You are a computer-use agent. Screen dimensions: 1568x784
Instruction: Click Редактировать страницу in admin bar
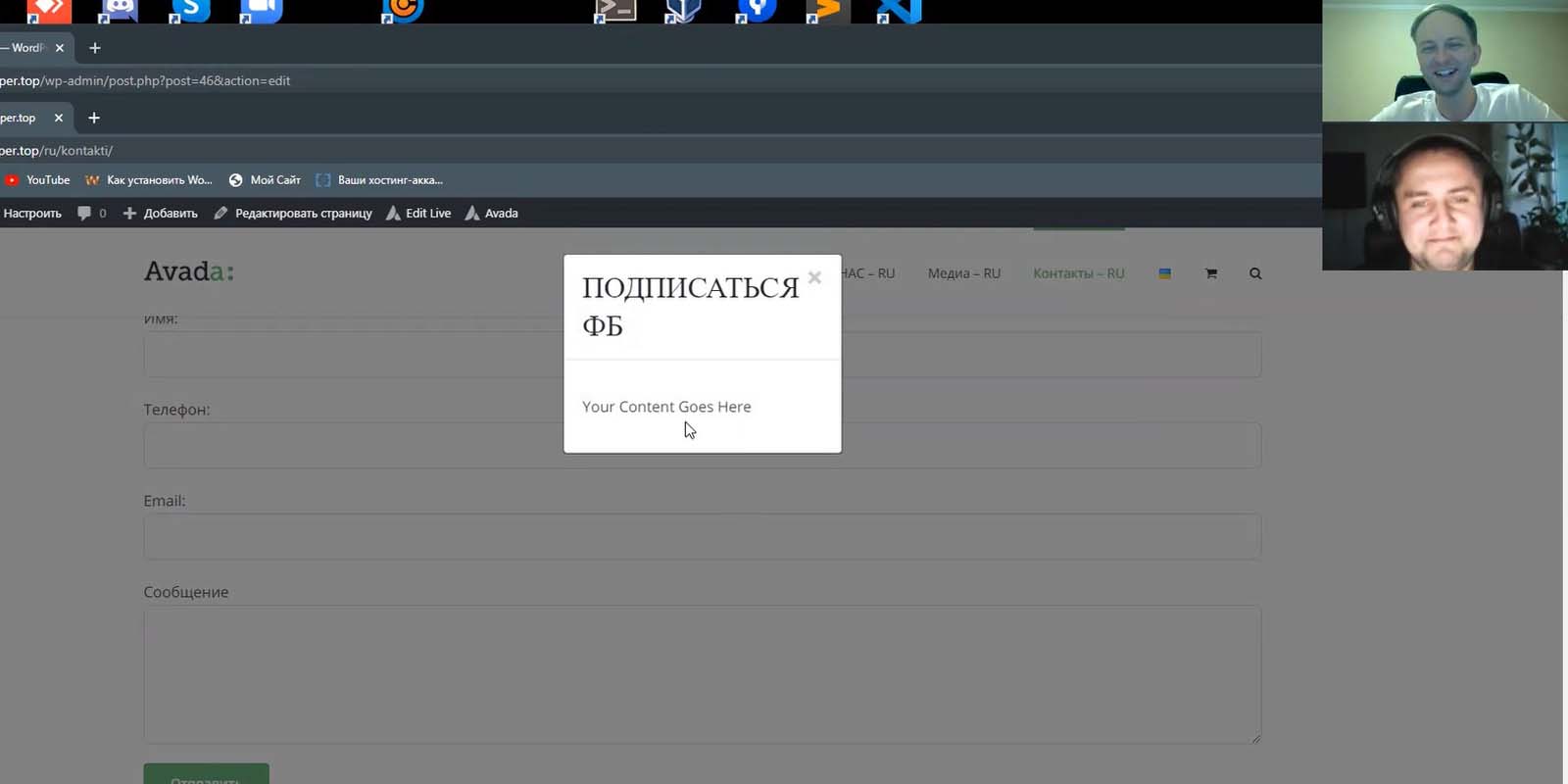click(x=293, y=213)
